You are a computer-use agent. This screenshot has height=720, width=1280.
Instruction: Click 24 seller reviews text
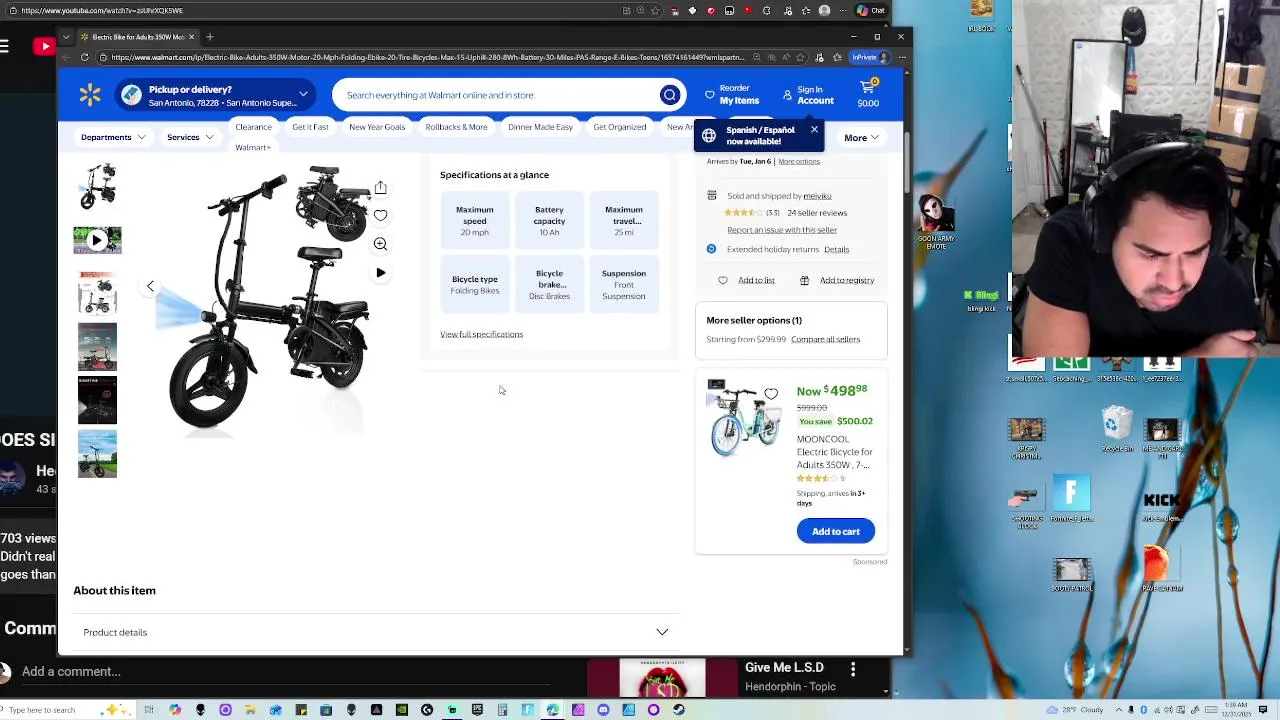coord(817,213)
